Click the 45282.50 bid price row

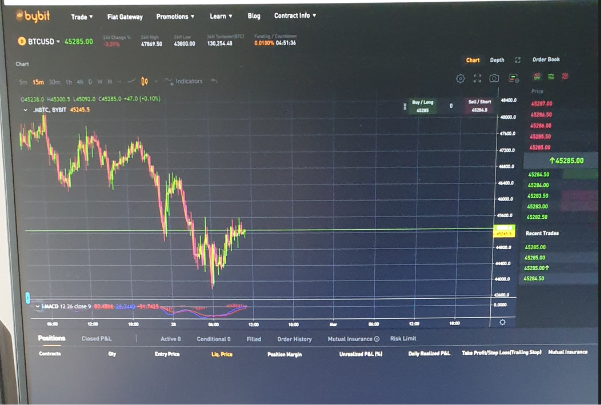[x=537, y=217]
